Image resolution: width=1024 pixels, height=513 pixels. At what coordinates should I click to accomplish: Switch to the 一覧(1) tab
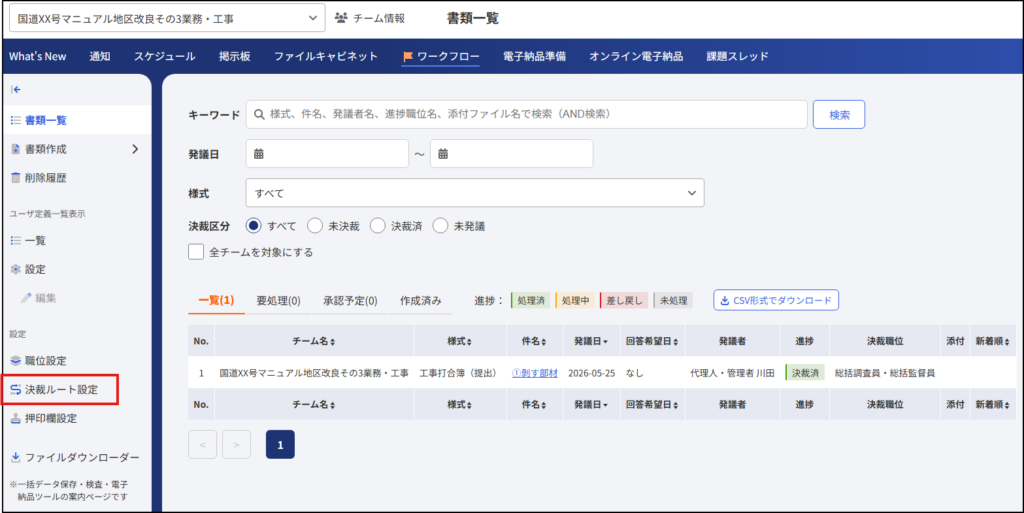coord(216,301)
